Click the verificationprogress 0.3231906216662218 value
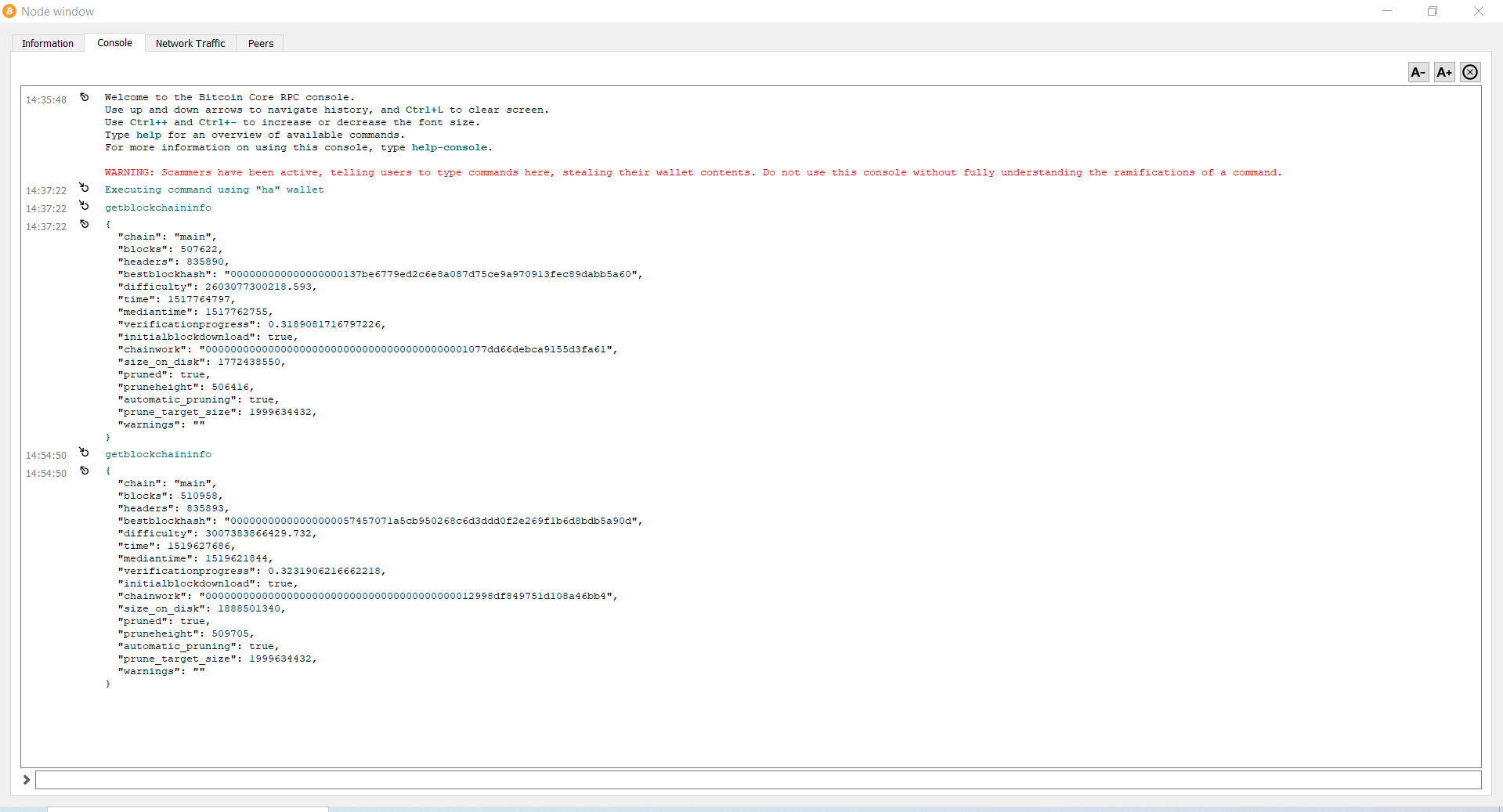 (x=324, y=571)
